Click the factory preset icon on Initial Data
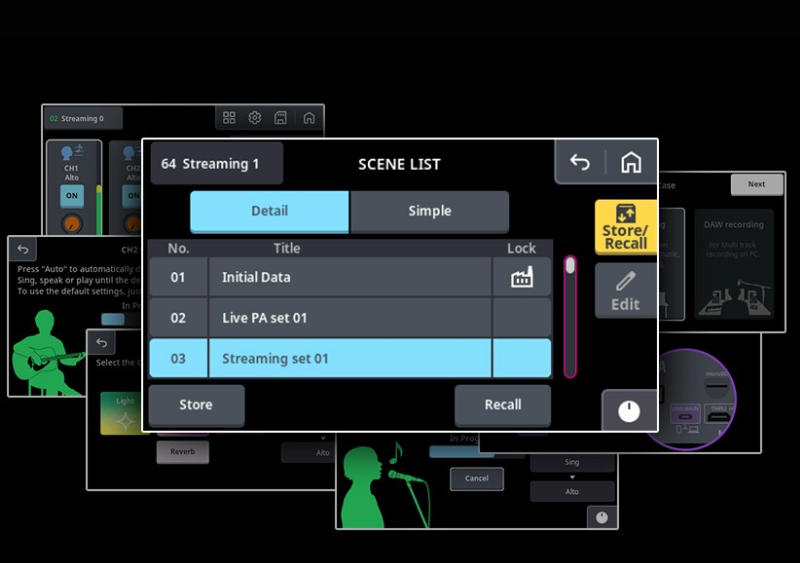The height and width of the screenshot is (563, 800). click(x=521, y=277)
